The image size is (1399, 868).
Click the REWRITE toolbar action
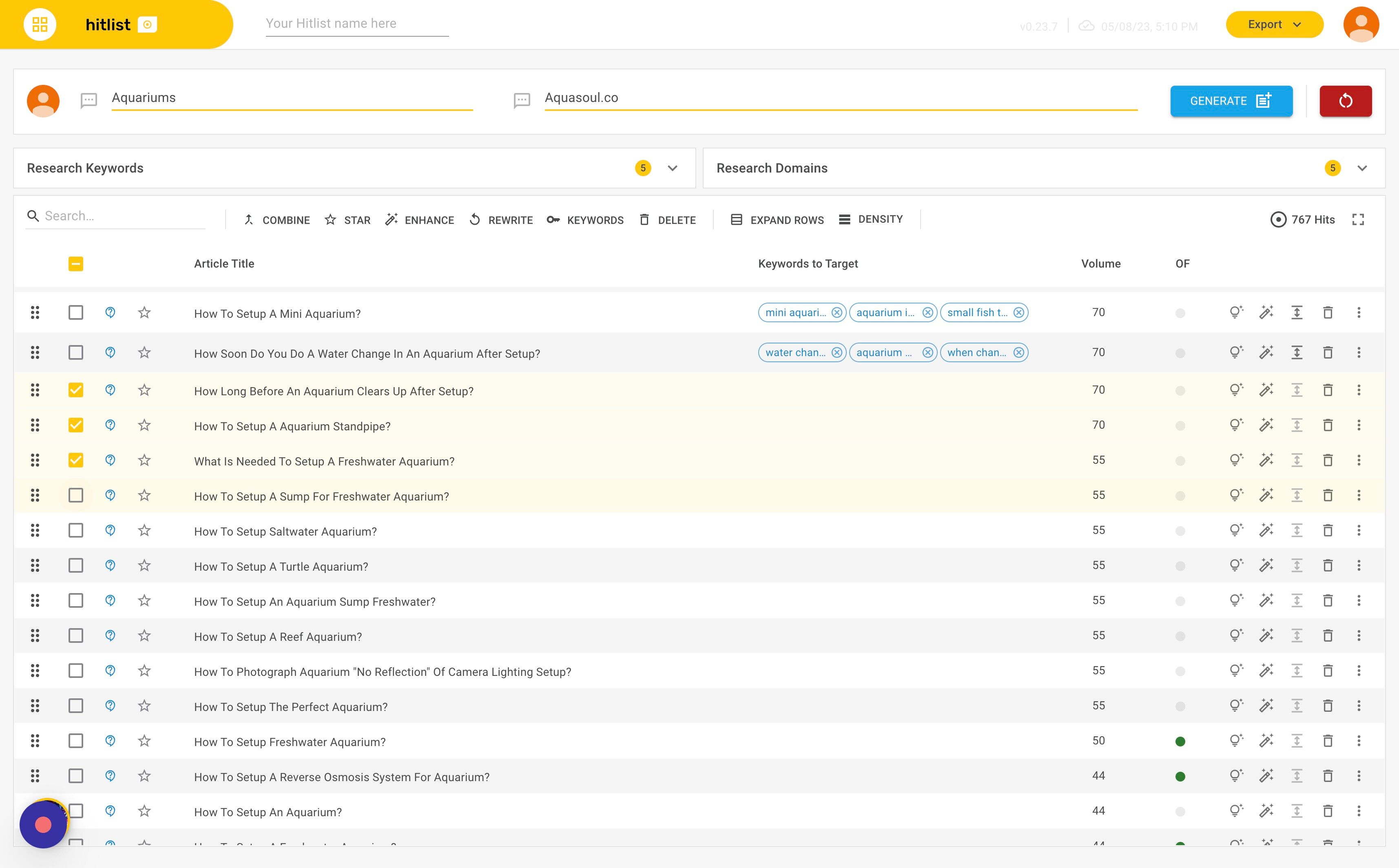click(x=500, y=220)
